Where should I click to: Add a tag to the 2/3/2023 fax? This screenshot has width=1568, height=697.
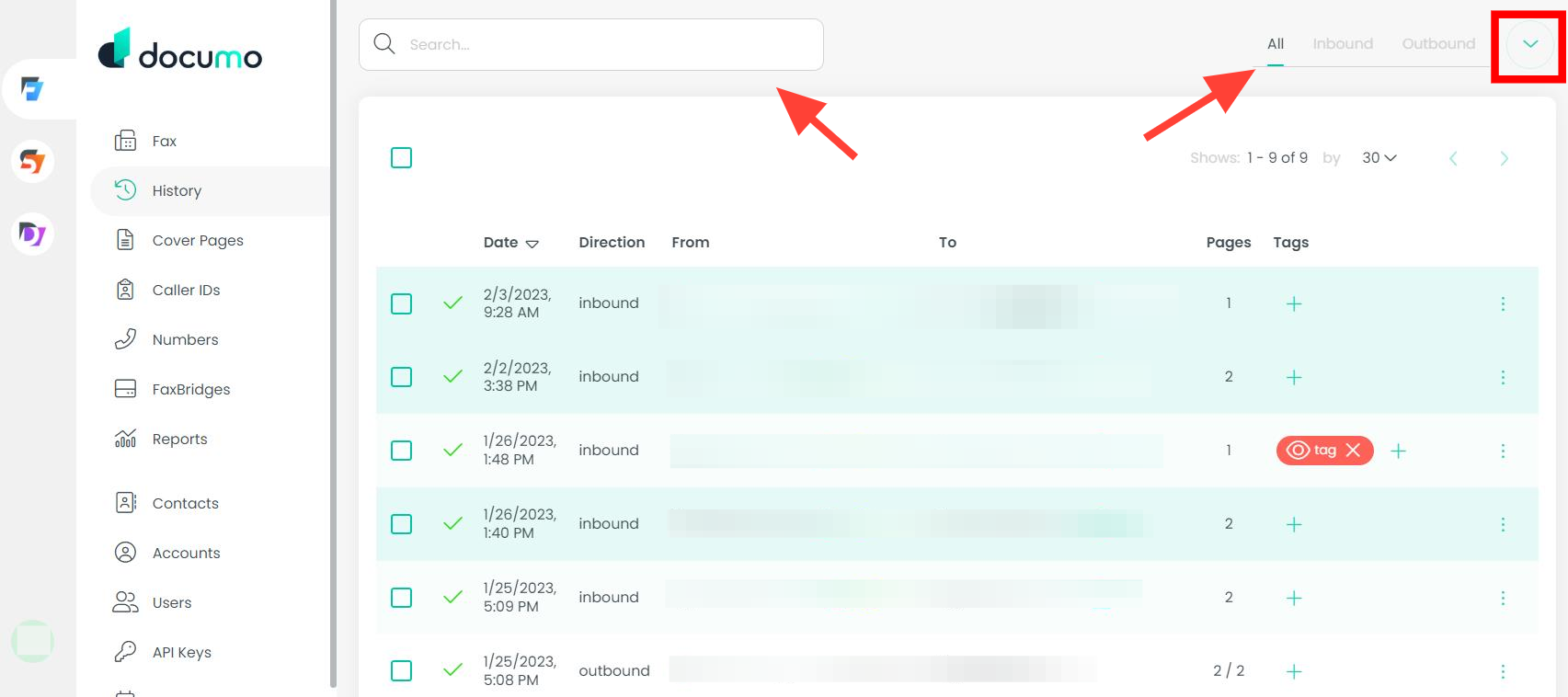pos(1293,303)
